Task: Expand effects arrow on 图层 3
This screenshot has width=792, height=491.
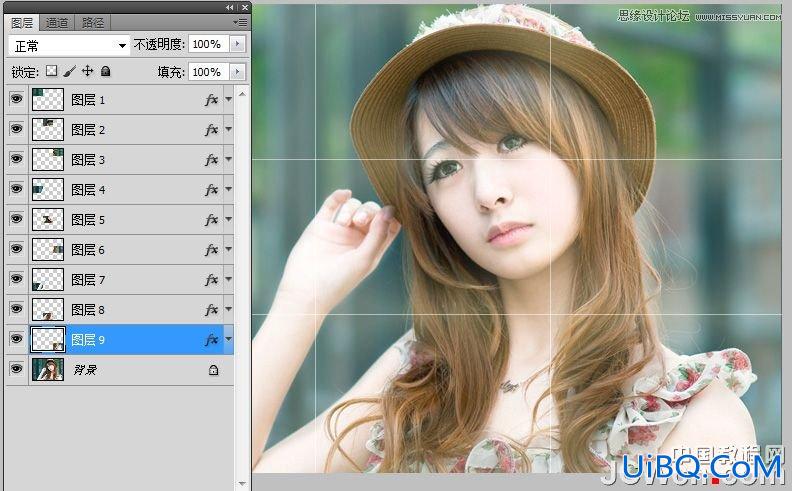Action: [228, 159]
